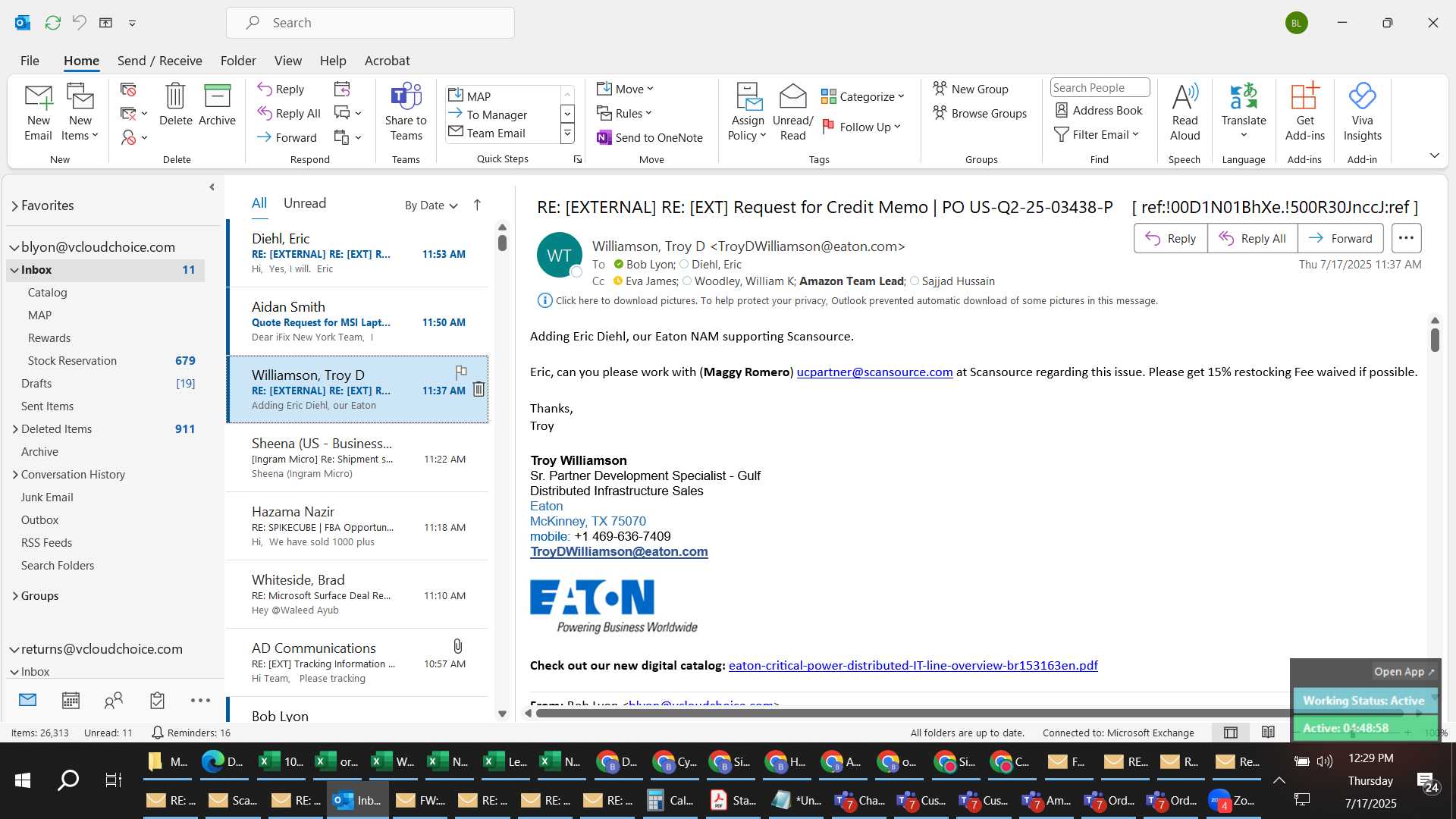
Task: Click the Undo icon in title bar
Action: pyautogui.click(x=79, y=23)
